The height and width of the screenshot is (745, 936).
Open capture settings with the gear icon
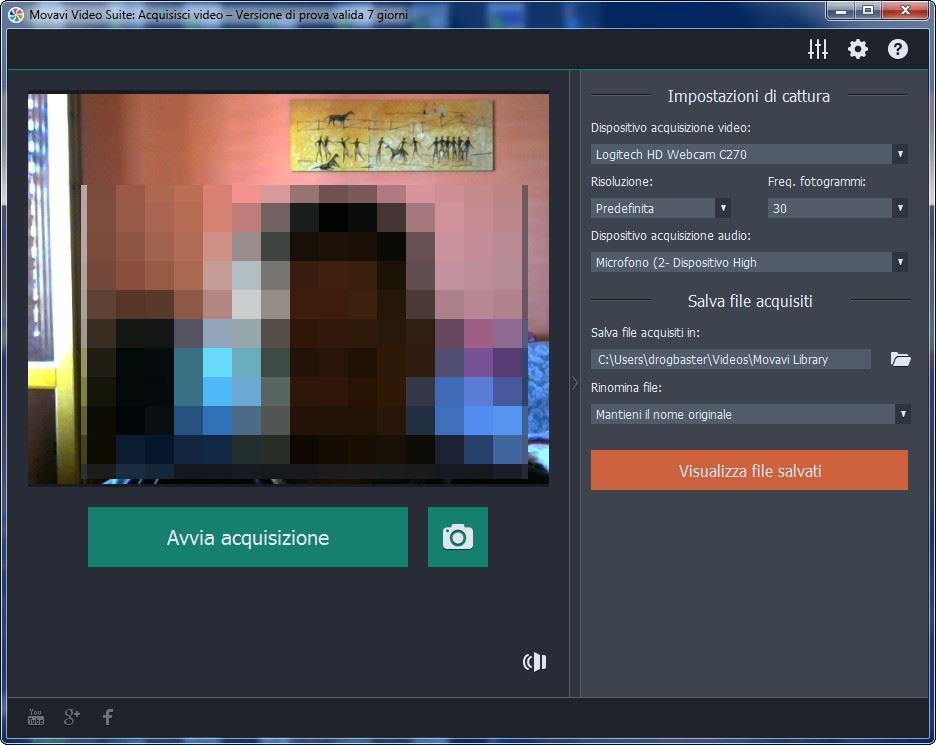point(857,48)
